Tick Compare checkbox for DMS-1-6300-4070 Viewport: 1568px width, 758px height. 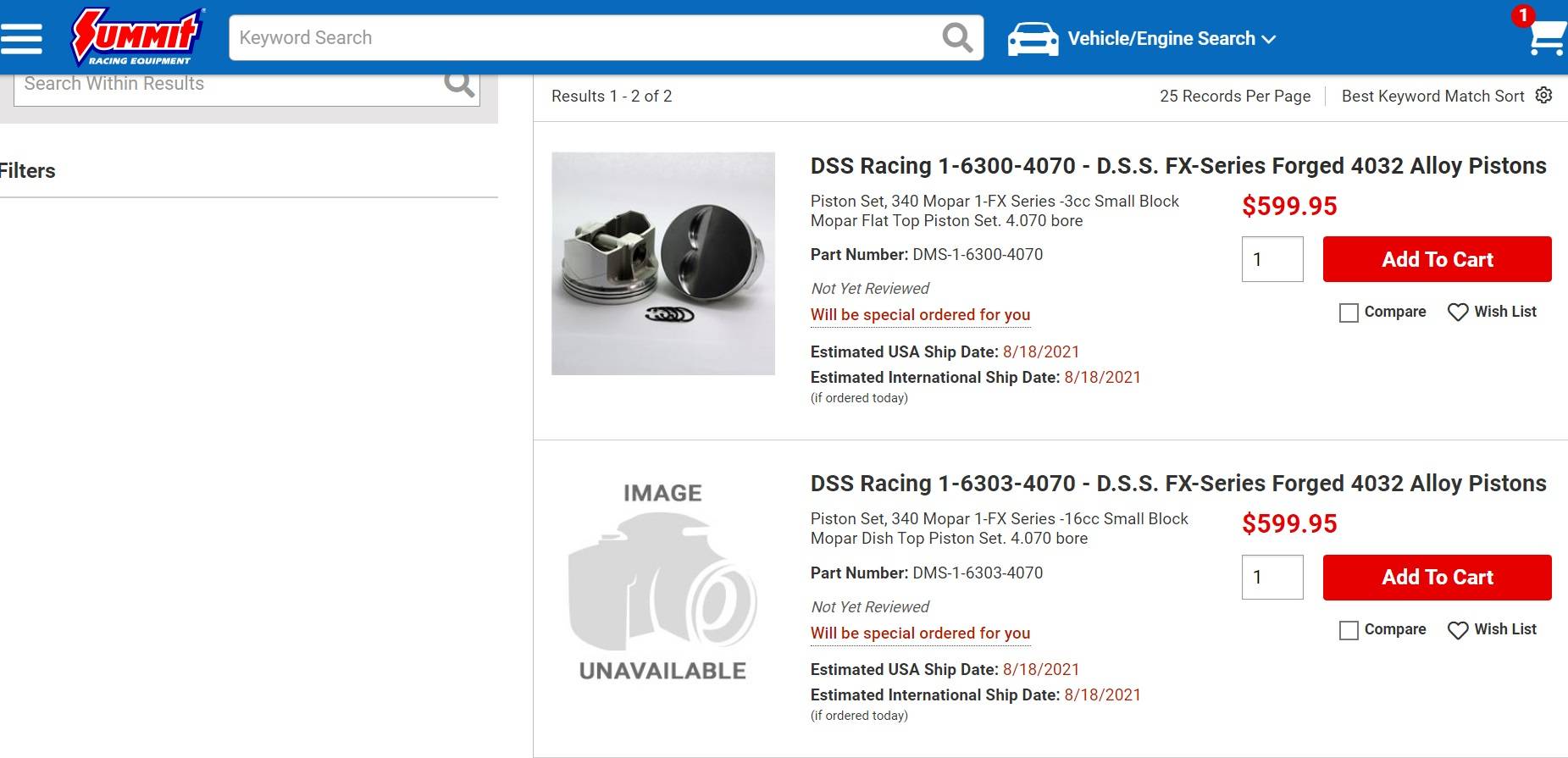click(1349, 313)
